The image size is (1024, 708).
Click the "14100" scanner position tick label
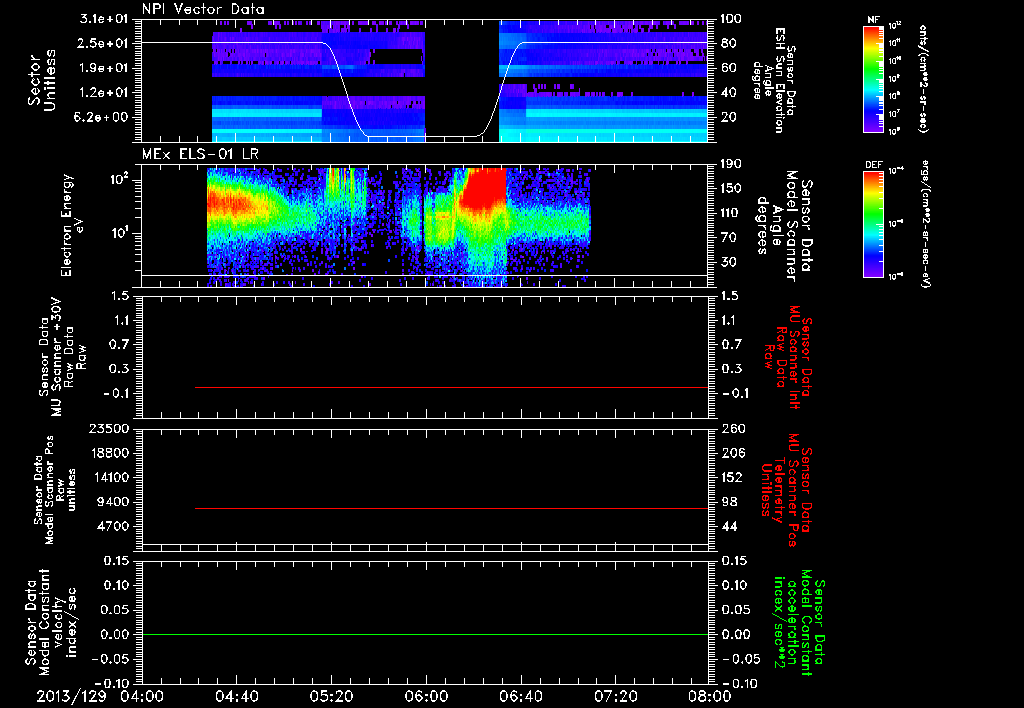pos(110,477)
